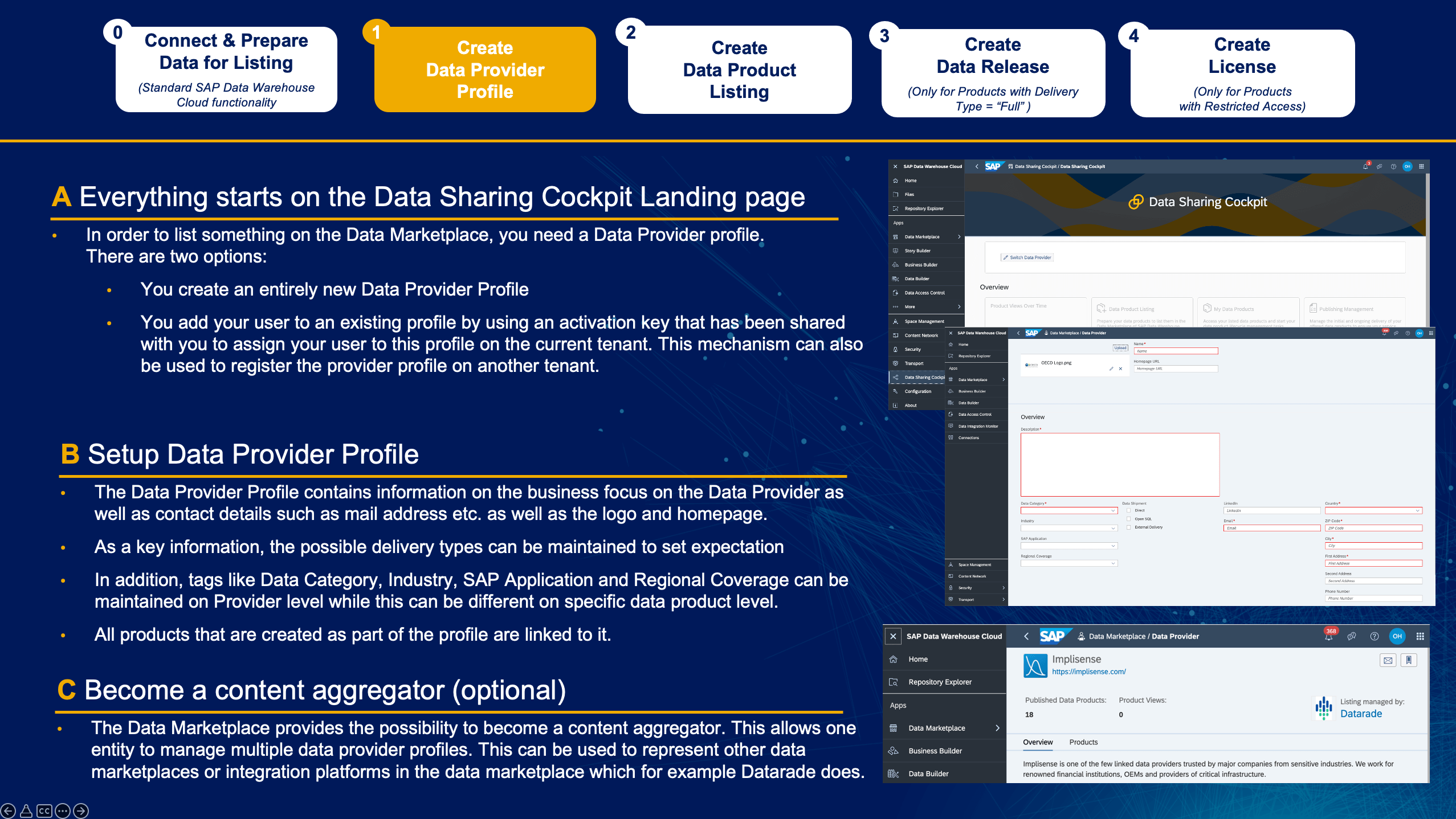Click the bookmark icon for Implisense
The width and height of the screenshot is (1456, 819).
[x=1409, y=660]
